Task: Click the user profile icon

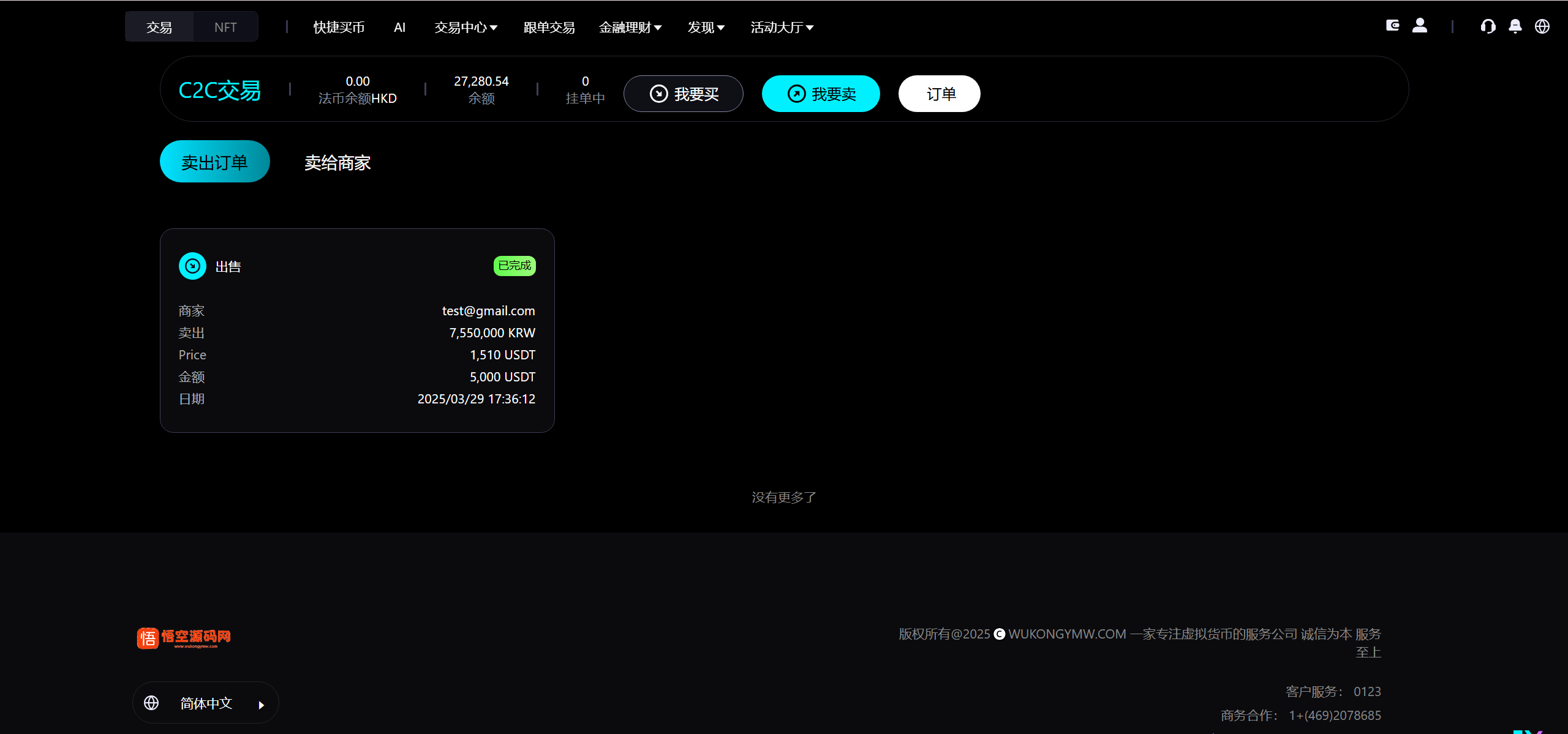Action: coord(1420,26)
